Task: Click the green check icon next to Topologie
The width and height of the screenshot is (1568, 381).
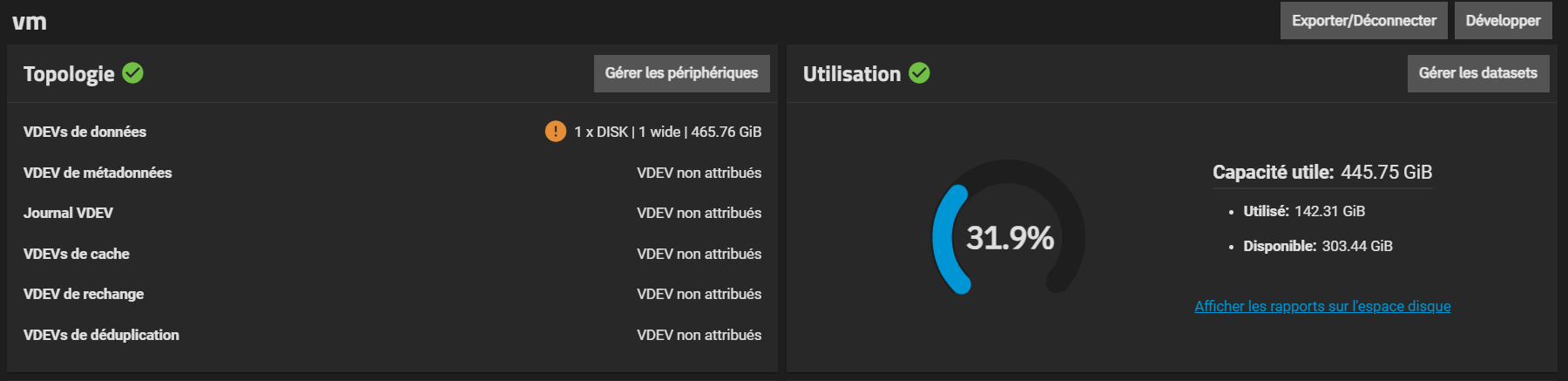Action: coord(132,73)
